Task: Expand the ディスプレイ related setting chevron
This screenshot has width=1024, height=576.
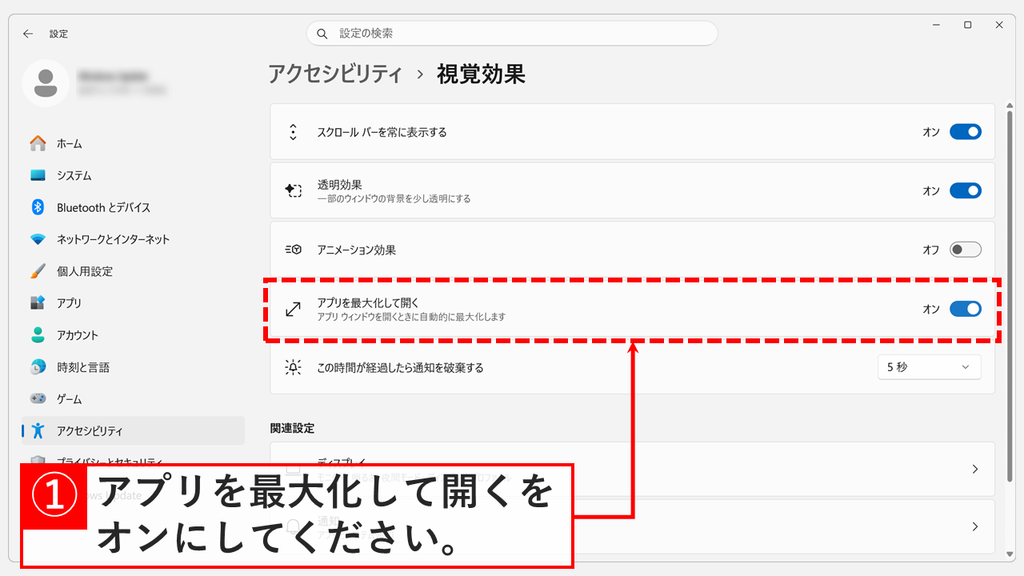Action: click(975, 469)
